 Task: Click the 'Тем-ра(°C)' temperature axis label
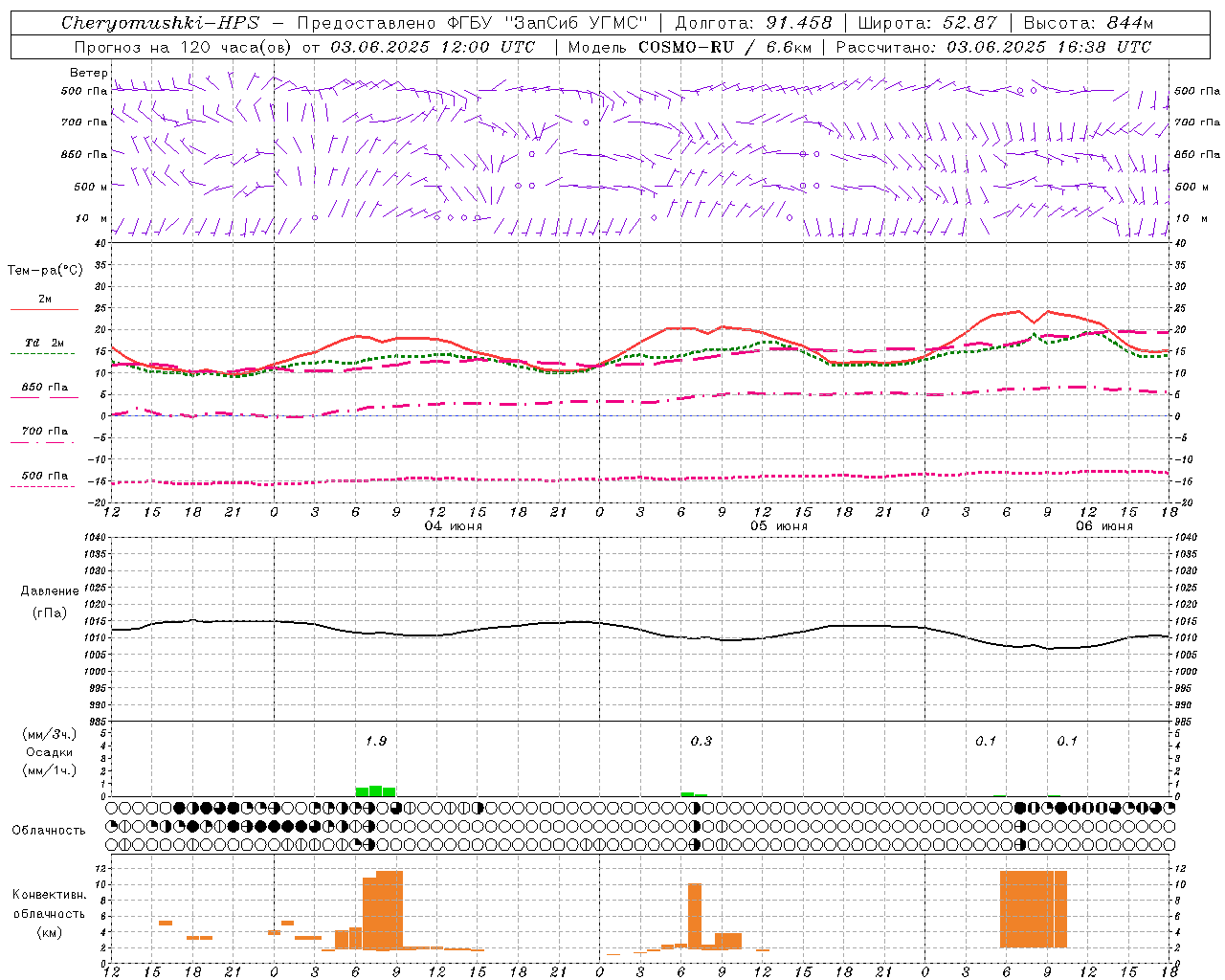tap(45, 271)
